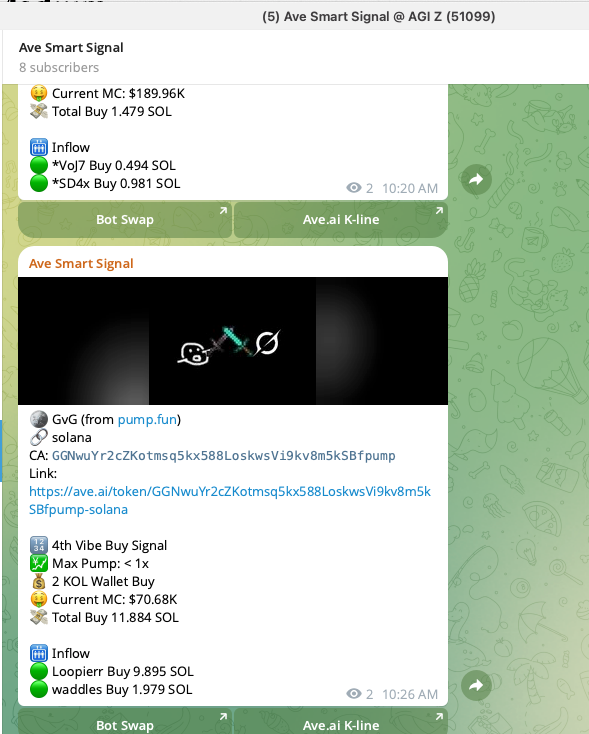Click the 8 subscribers text in the header
The image size is (589, 734).
point(59,67)
